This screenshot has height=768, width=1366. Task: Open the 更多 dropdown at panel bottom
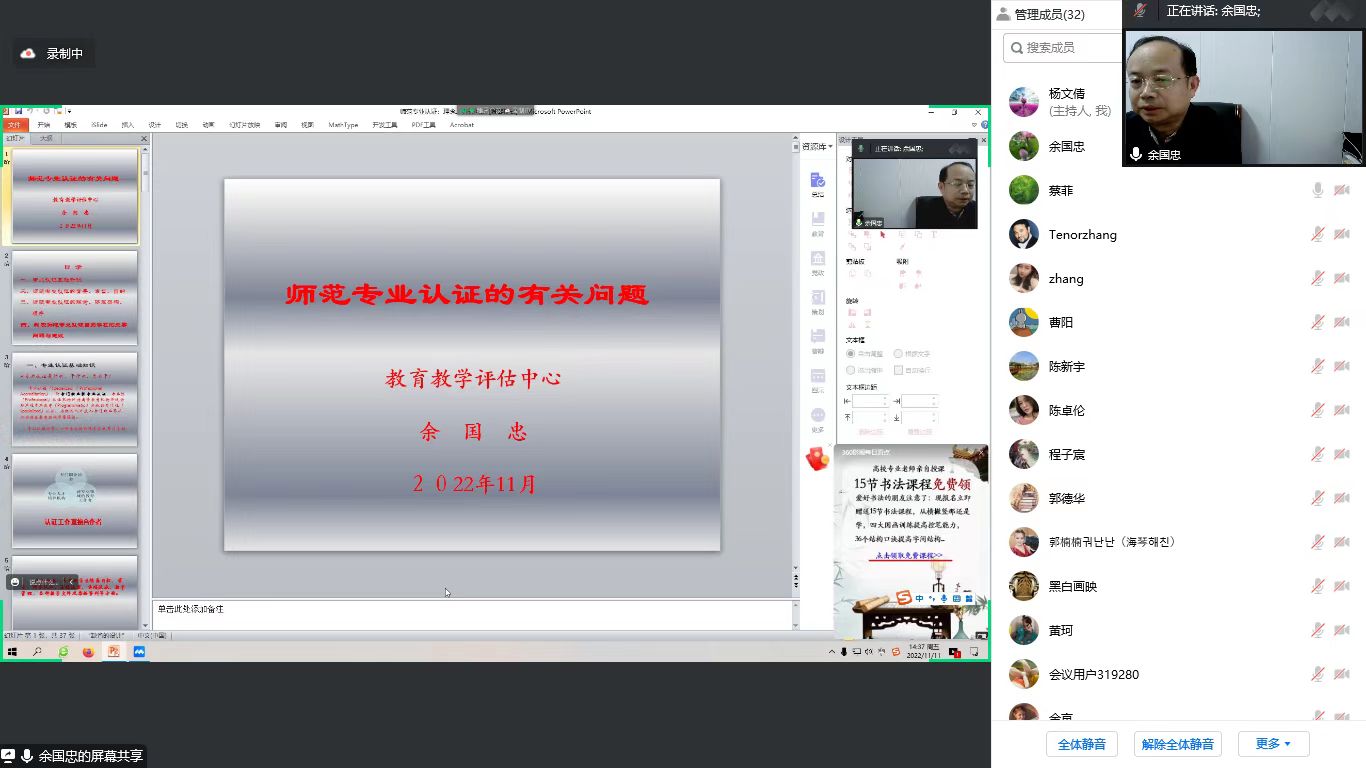(1273, 744)
